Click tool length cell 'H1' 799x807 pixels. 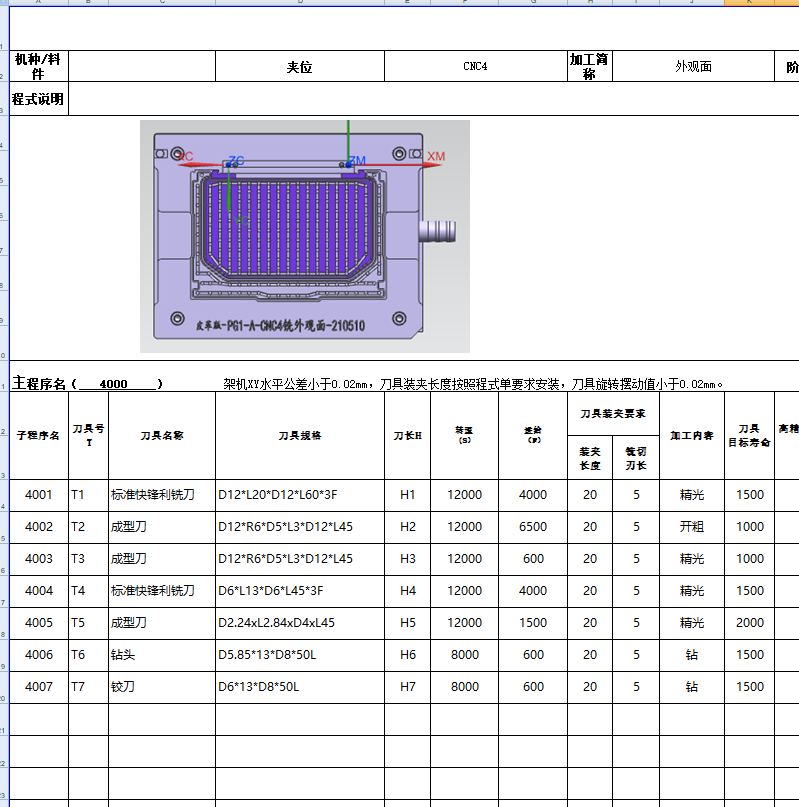(407, 495)
